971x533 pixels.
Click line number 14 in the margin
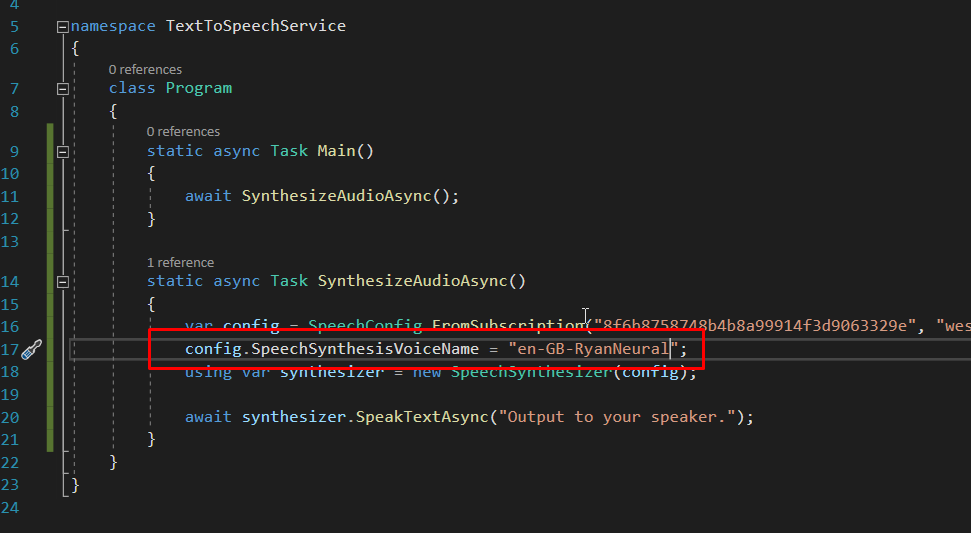click(x=10, y=282)
